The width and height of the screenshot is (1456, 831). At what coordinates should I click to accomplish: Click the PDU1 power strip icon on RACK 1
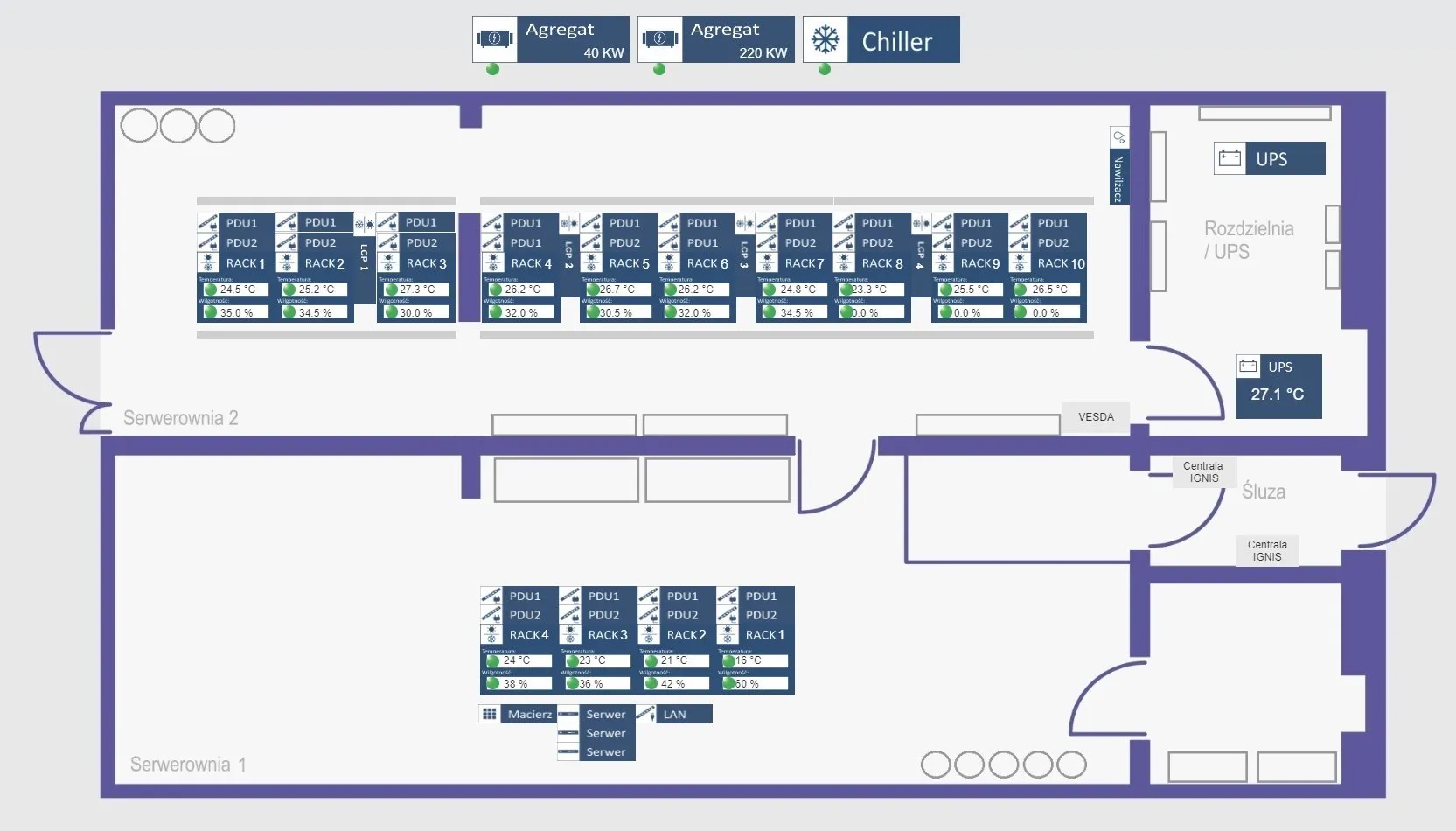coord(208,222)
